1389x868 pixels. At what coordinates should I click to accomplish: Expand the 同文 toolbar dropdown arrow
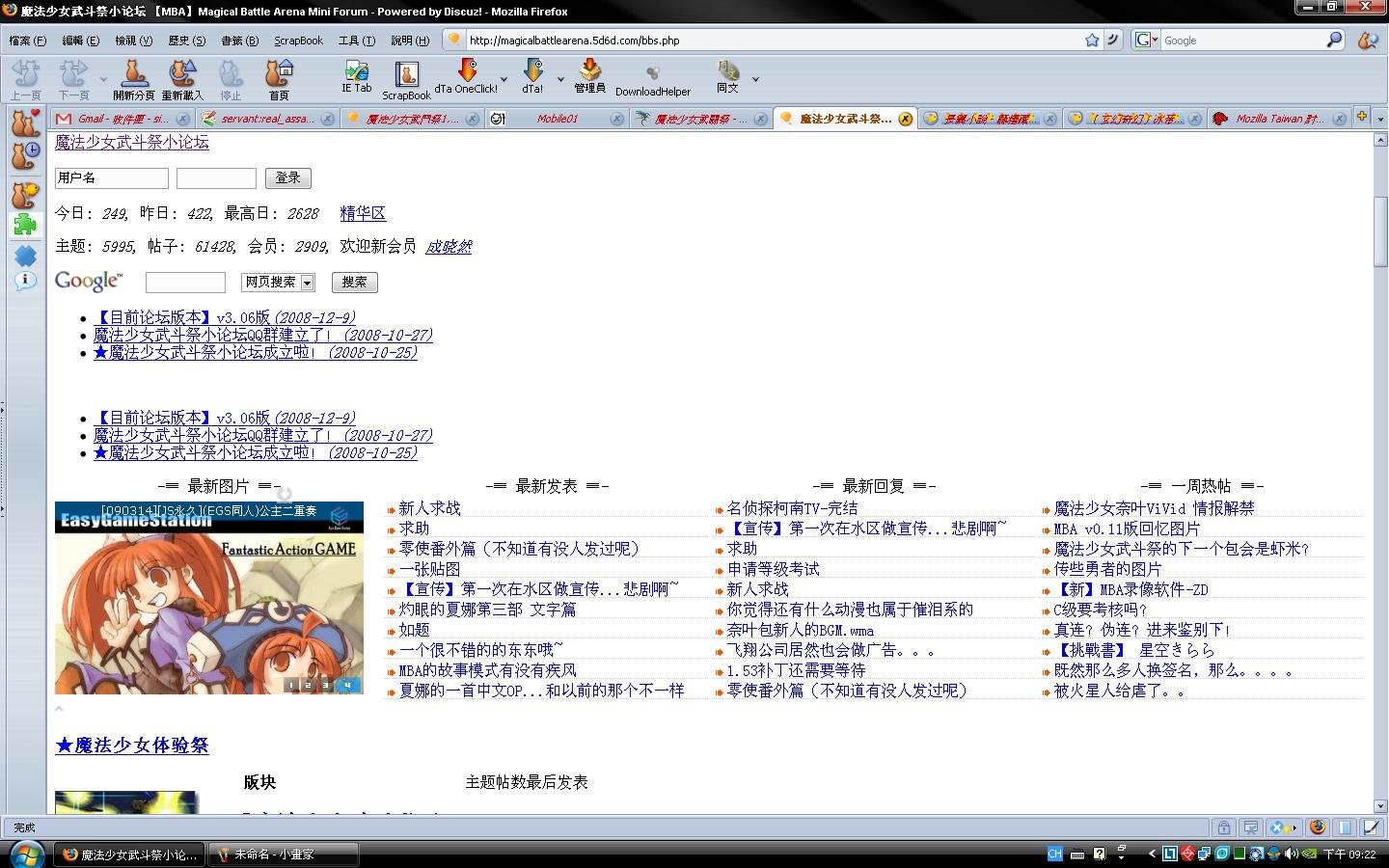point(755,79)
